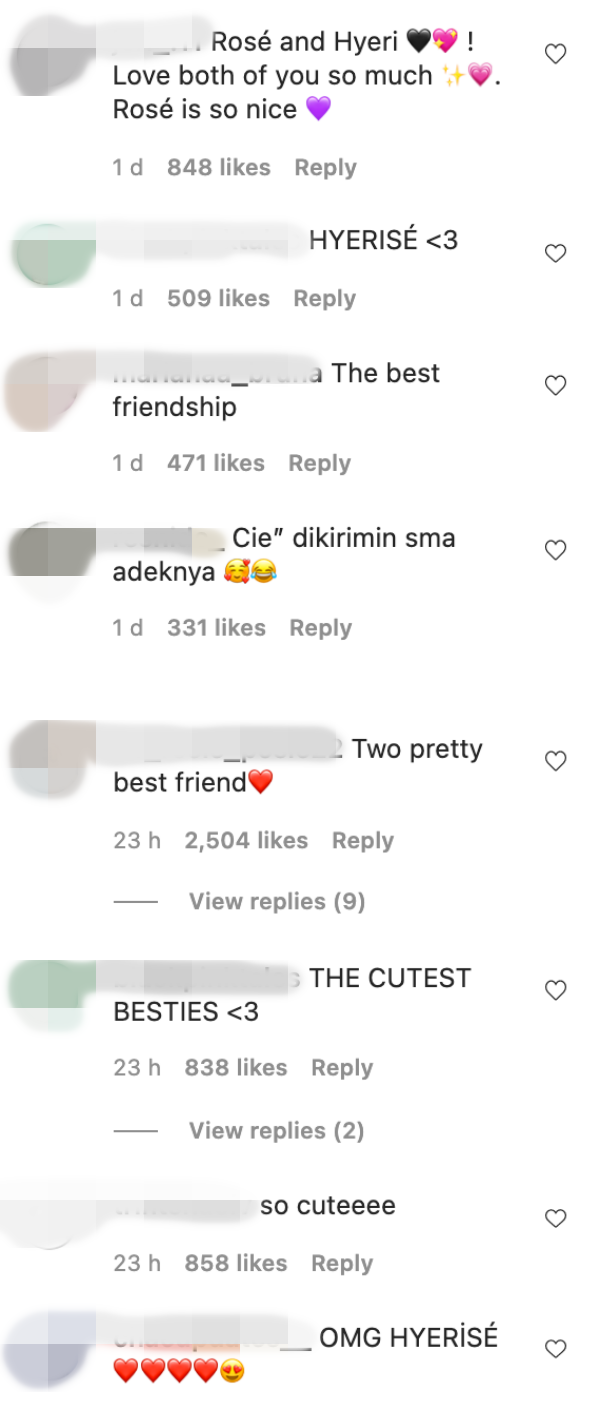Like the "so cuteeee" comment
This screenshot has width=600, height=1412.
[x=555, y=1219]
